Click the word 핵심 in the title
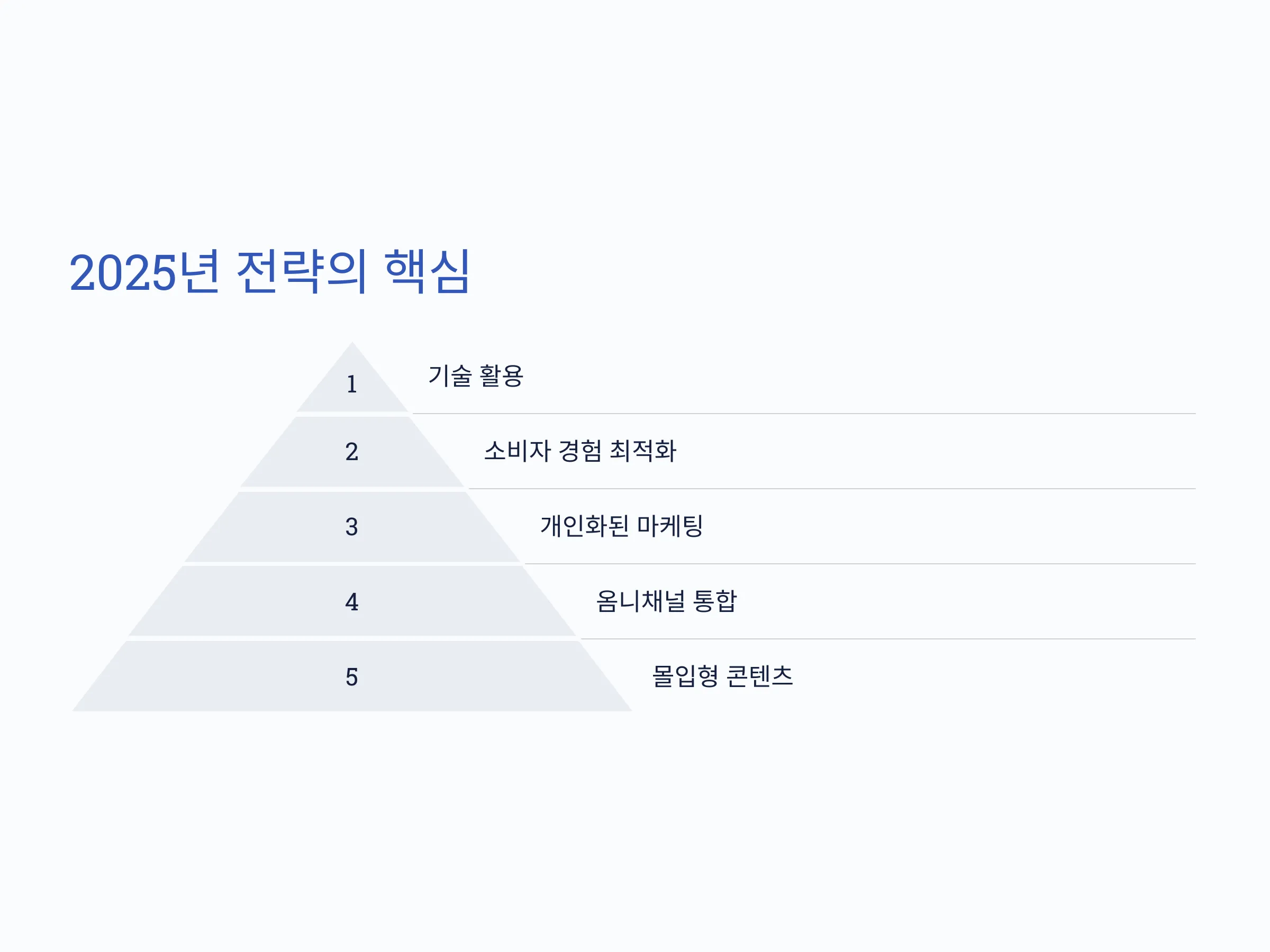 tap(428, 272)
